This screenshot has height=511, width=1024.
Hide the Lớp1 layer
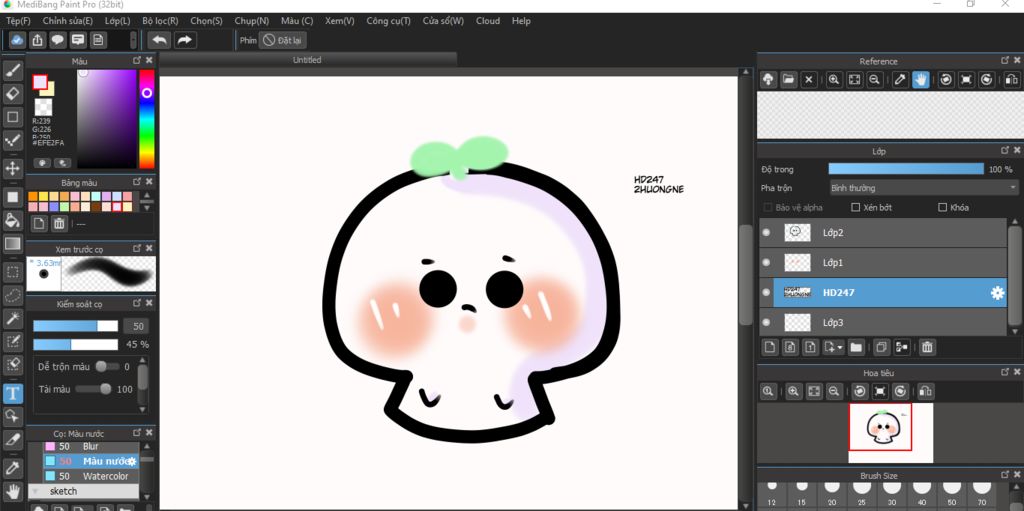[767, 263]
